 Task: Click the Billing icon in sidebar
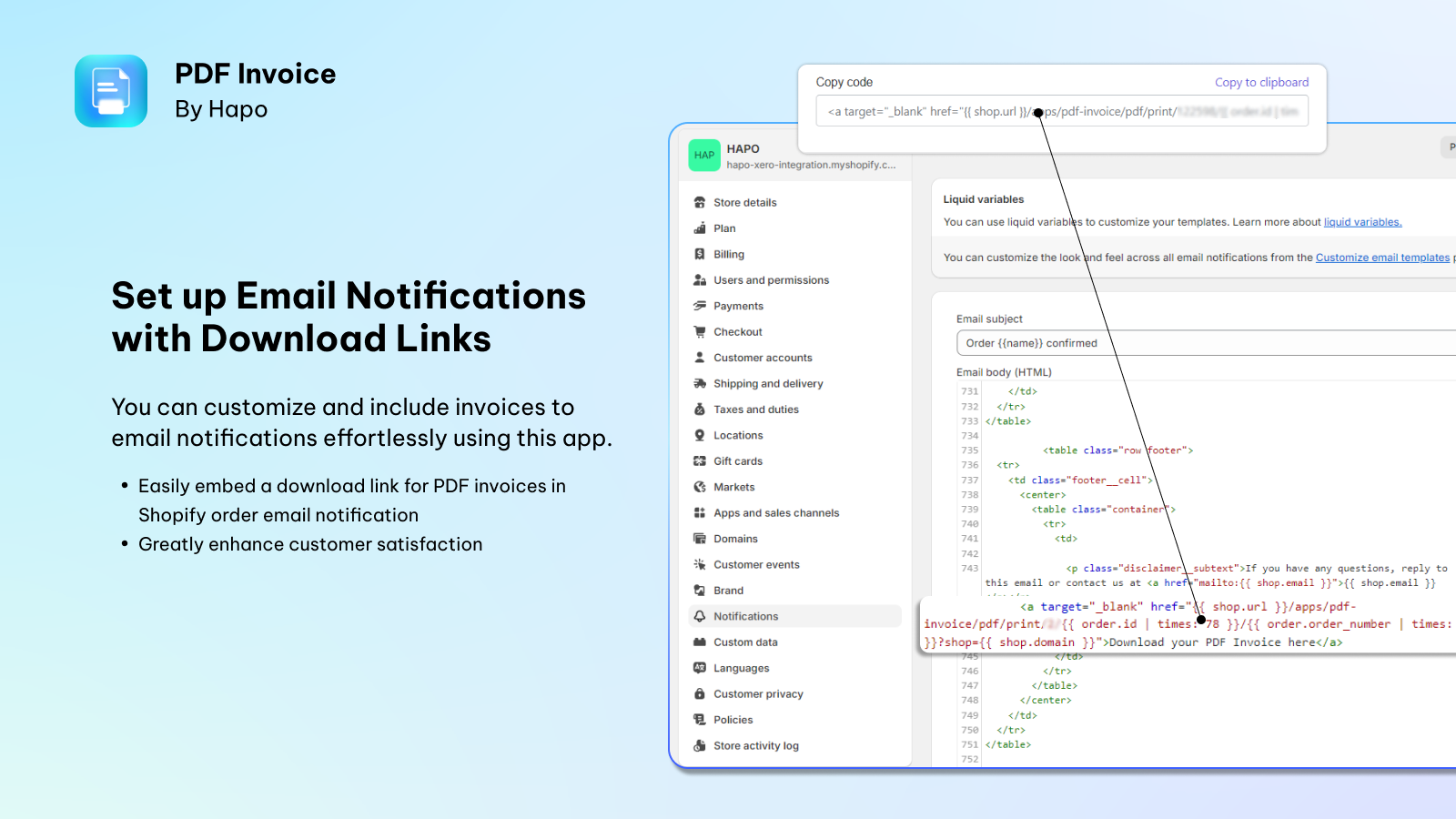pos(700,254)
